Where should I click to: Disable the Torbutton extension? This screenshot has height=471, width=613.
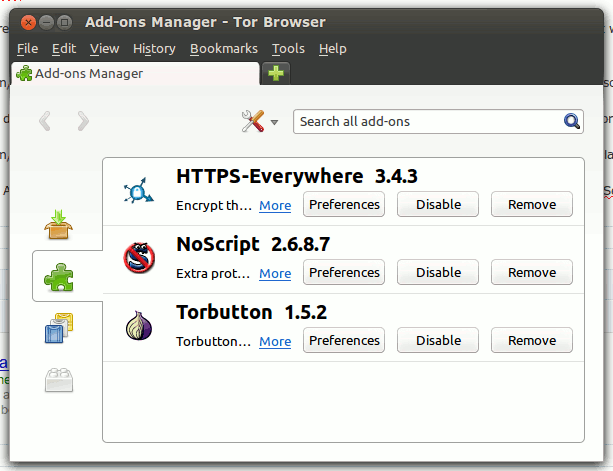[x=438, y=340]
